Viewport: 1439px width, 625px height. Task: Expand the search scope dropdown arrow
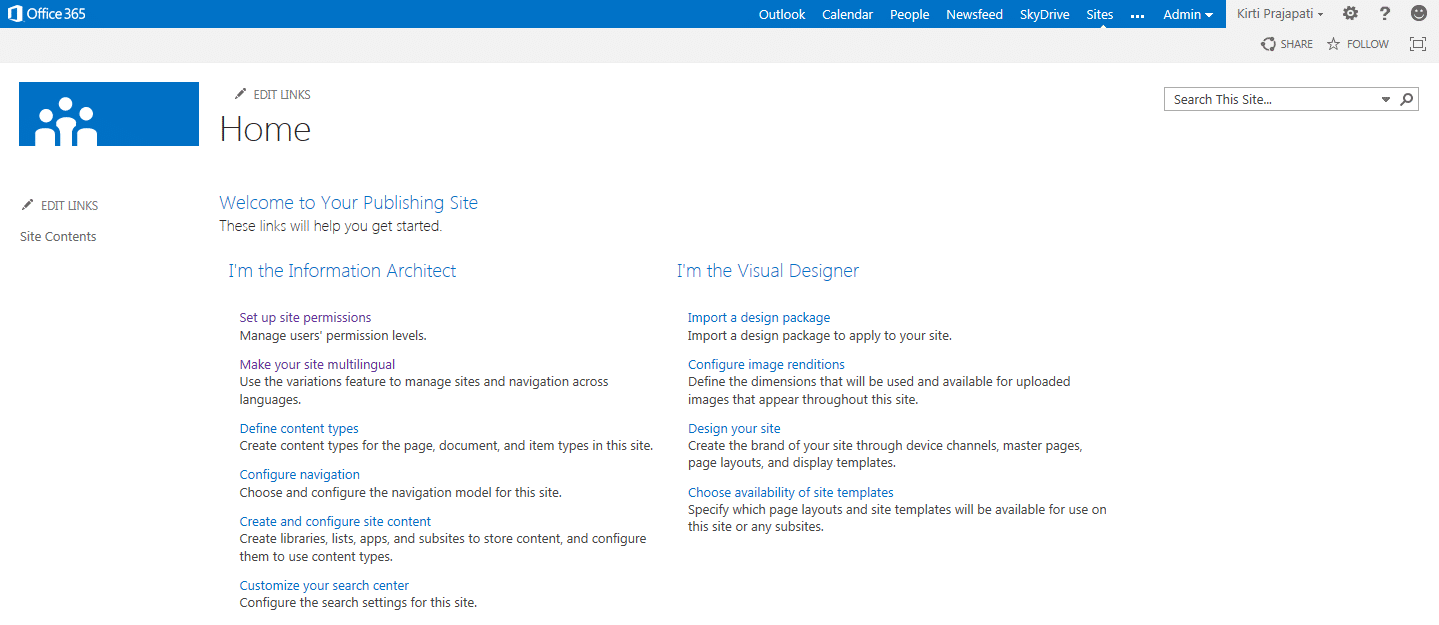(x=1386, y=99)
